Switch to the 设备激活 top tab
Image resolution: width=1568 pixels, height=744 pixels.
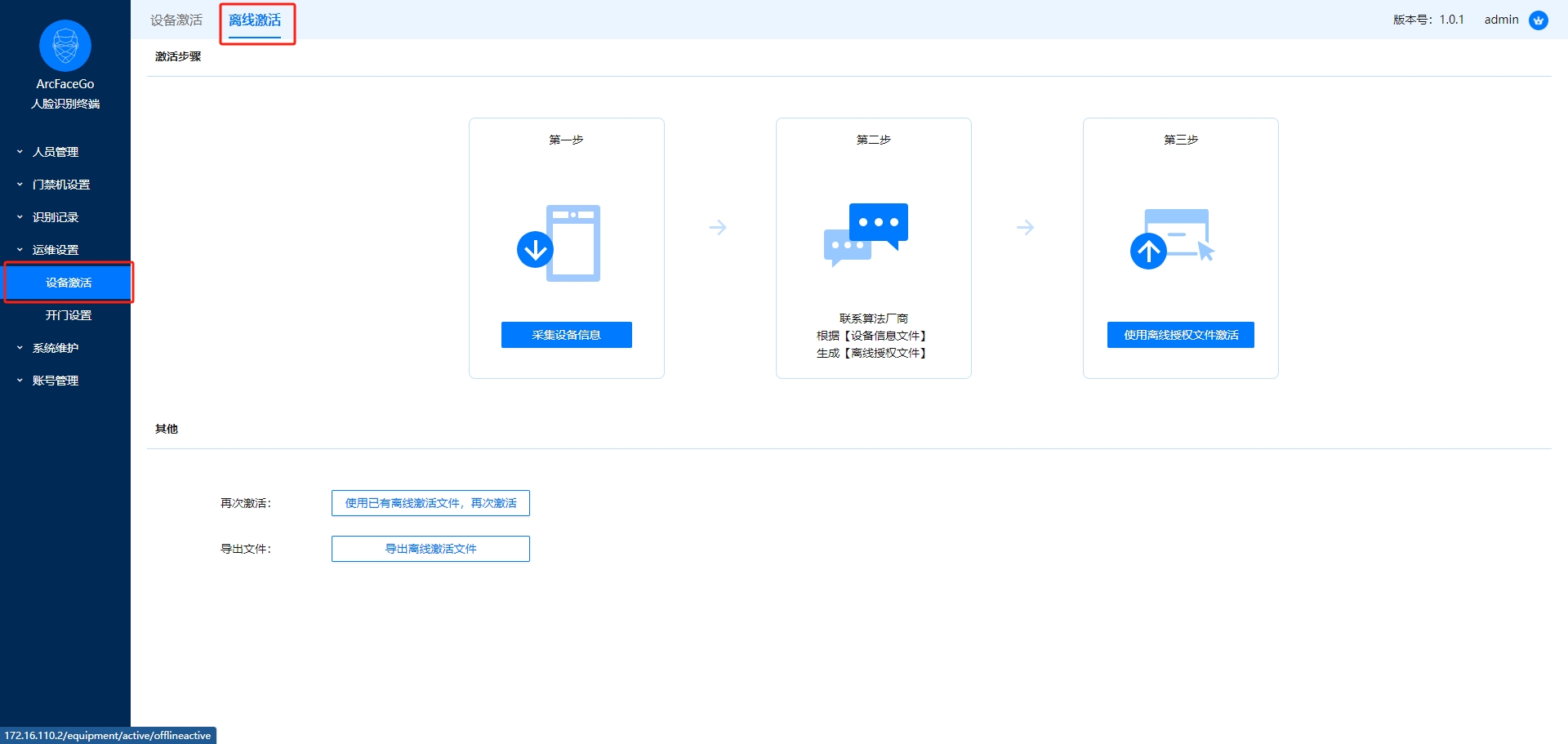tap(176, 20)
